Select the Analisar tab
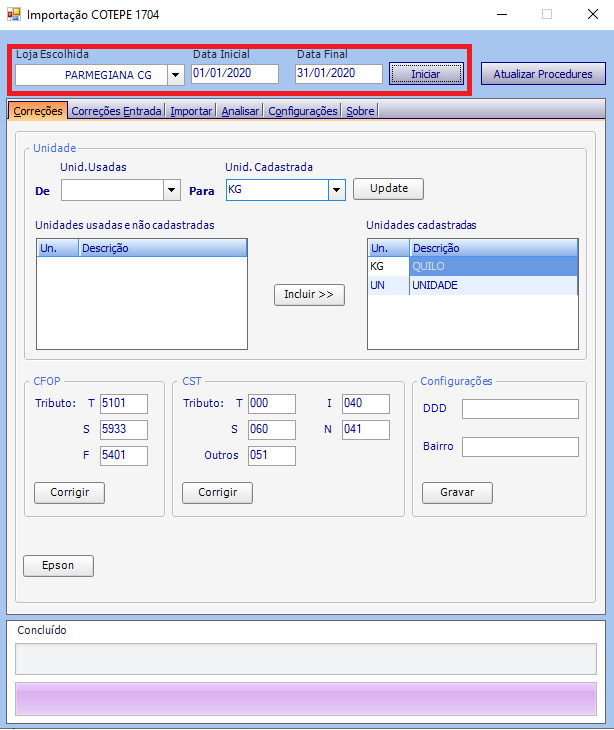Viewport: 614px width, 730px height. [240, 111]
